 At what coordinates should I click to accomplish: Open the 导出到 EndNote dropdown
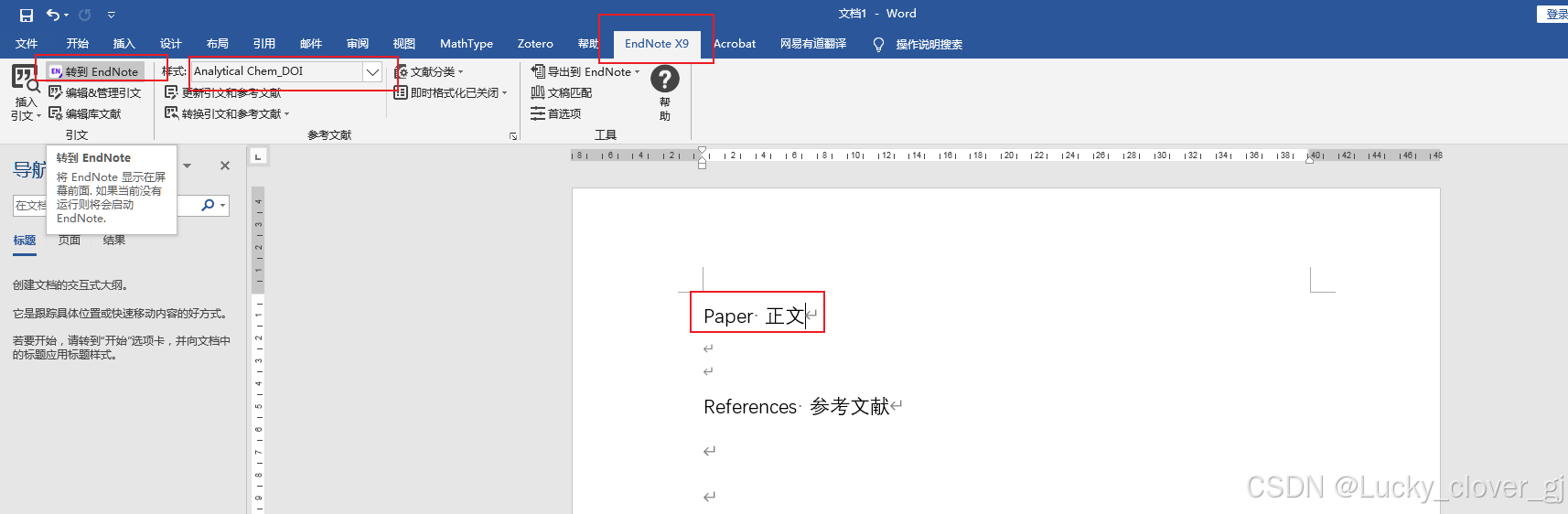click(x=585, y=71)
